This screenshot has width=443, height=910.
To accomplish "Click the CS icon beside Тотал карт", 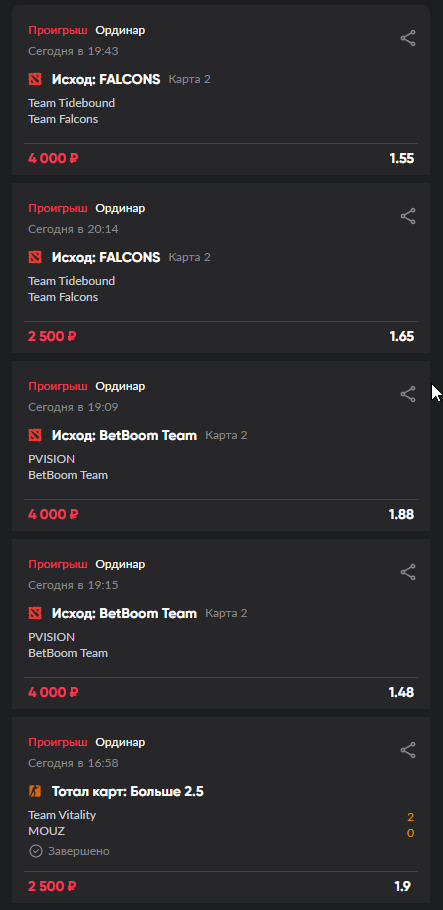I will (x=35, y=791).
